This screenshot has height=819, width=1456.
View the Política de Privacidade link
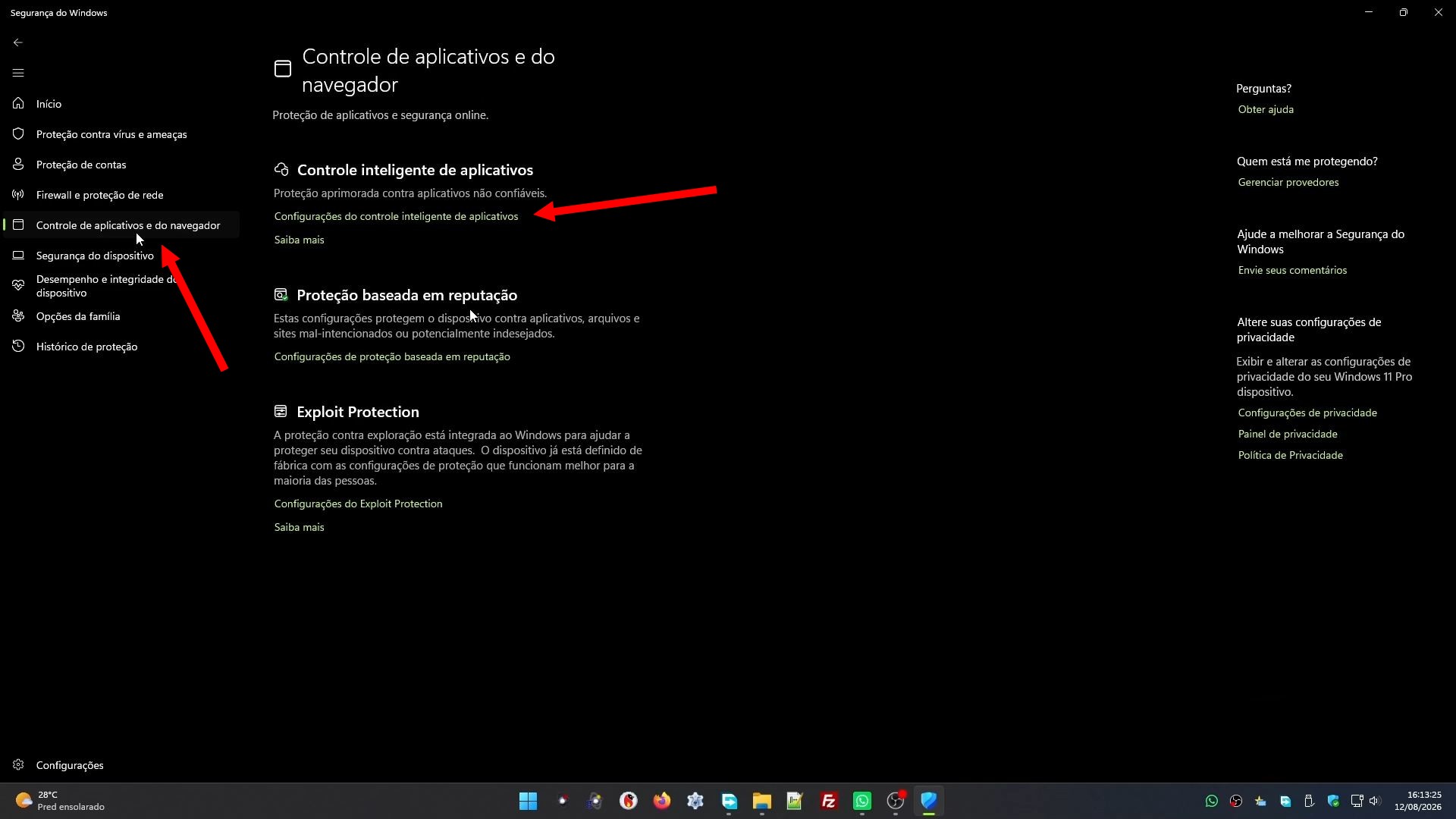click(1290, 455)
